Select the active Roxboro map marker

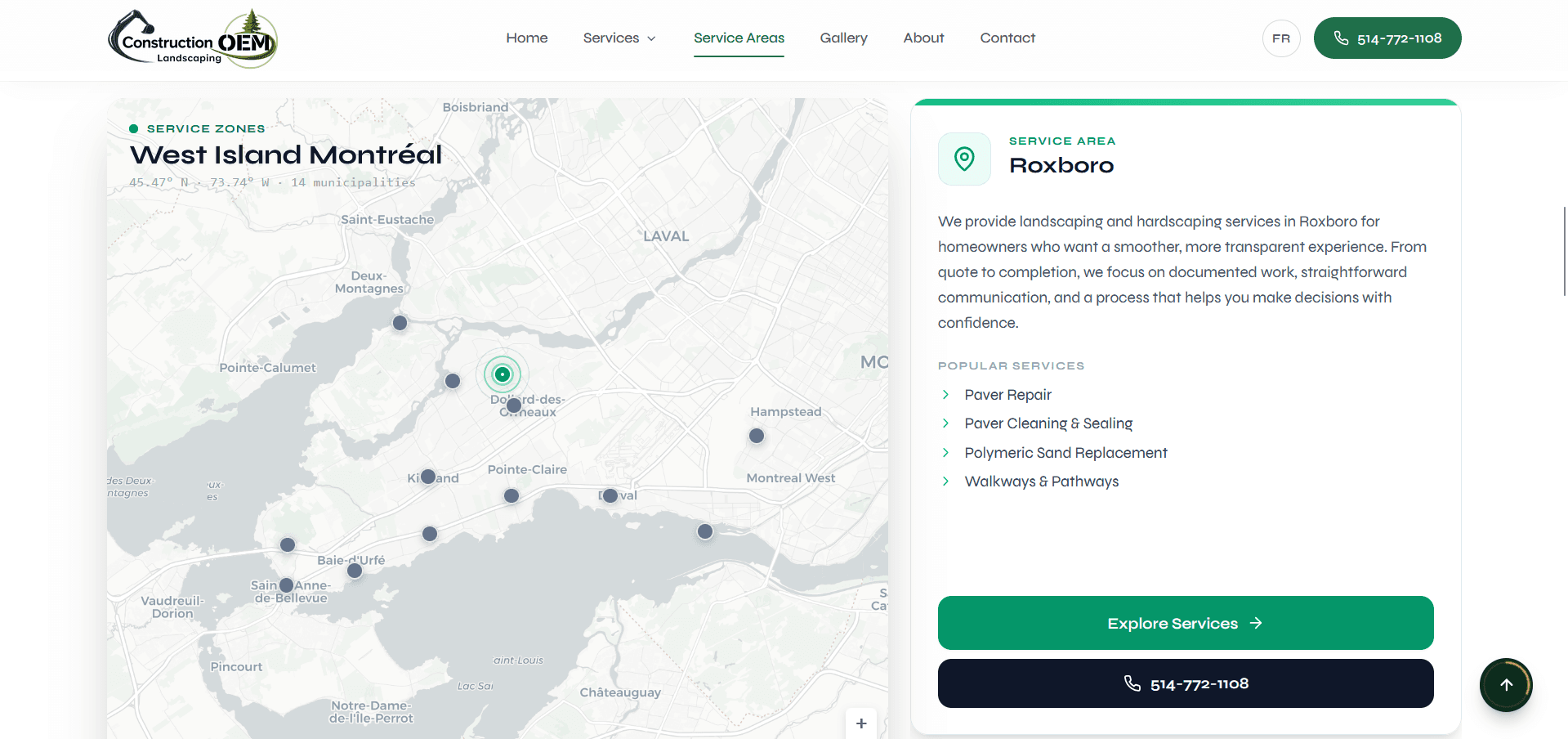coord(503,374)
